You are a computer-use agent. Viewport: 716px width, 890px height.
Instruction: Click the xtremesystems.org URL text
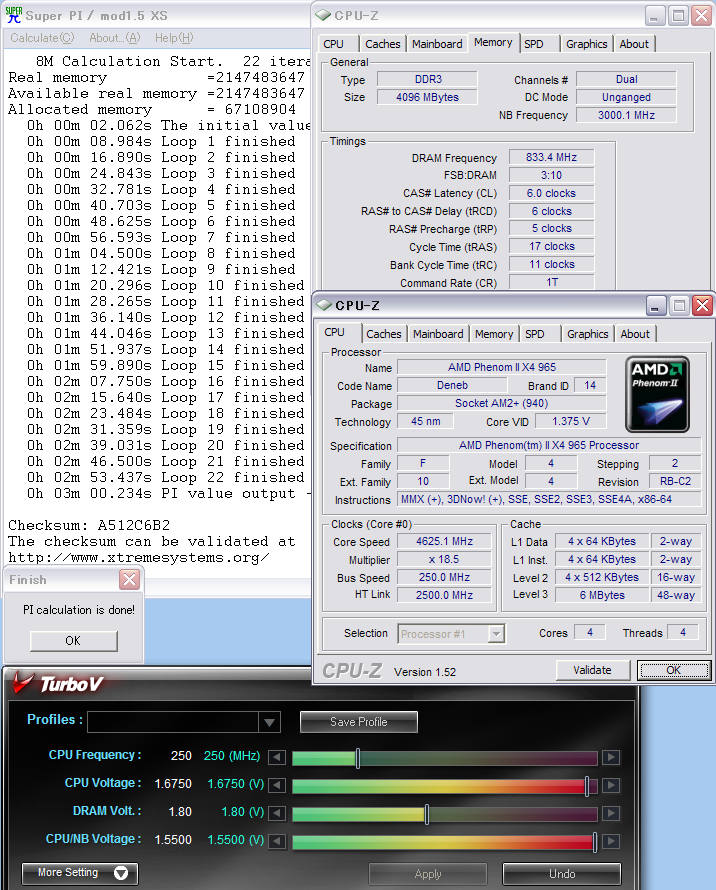coord(139,557)
